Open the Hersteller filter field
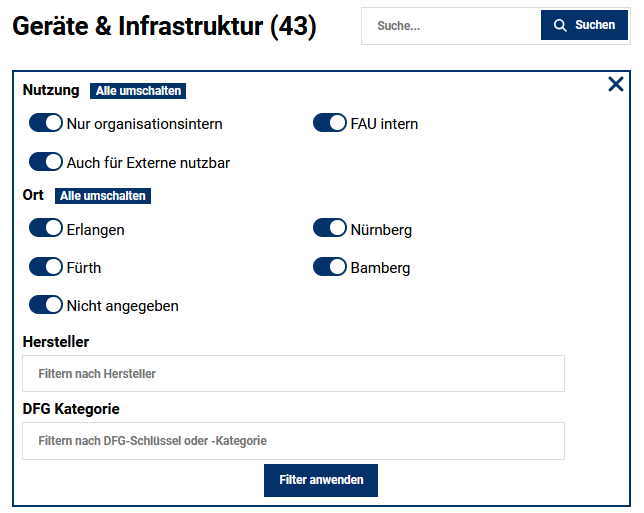Image resolution: width=644 pixels, height=513 pixels. point(293,374)
